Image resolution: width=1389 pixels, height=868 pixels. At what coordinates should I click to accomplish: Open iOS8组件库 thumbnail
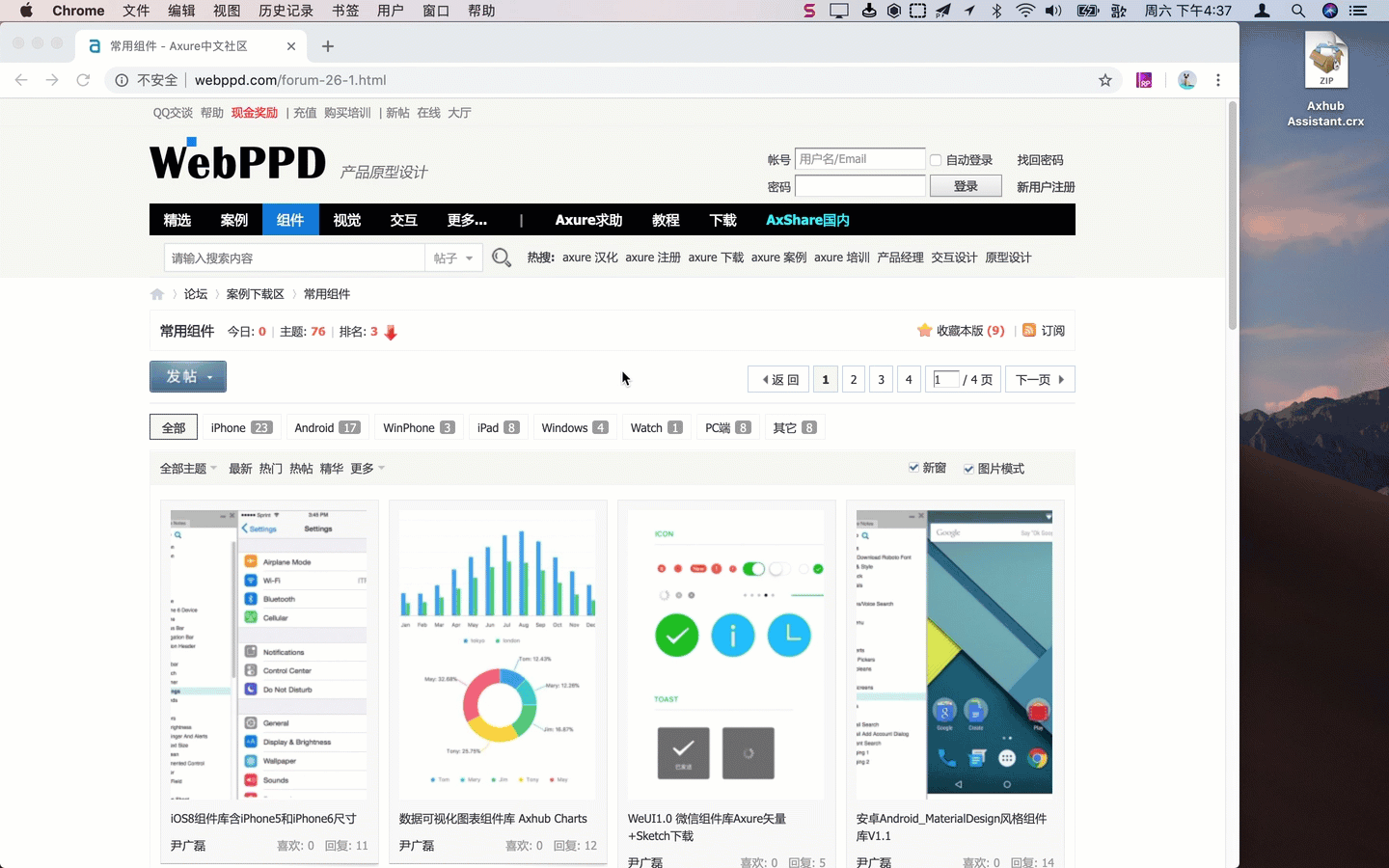(269, 654)
